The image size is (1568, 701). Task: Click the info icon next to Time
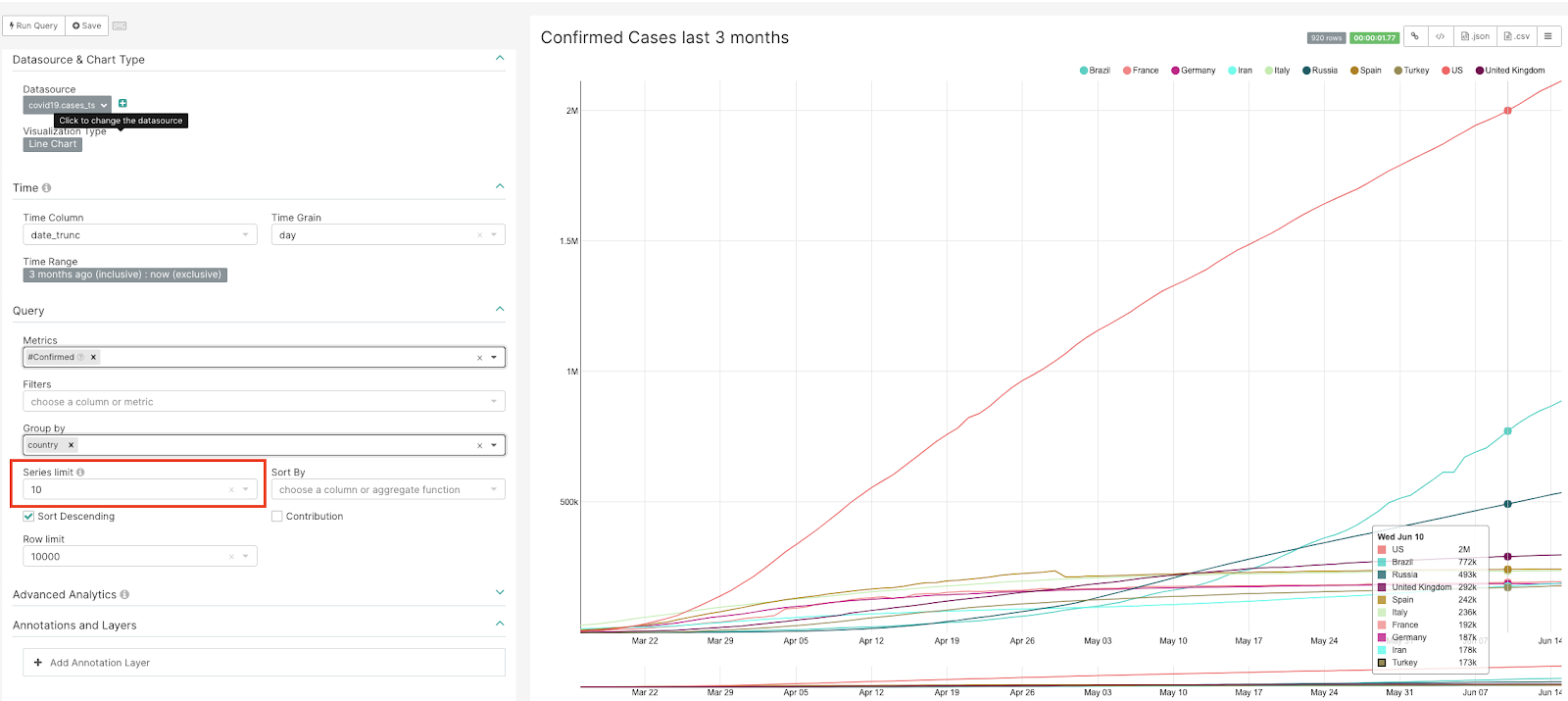click(x=46, y=188)
